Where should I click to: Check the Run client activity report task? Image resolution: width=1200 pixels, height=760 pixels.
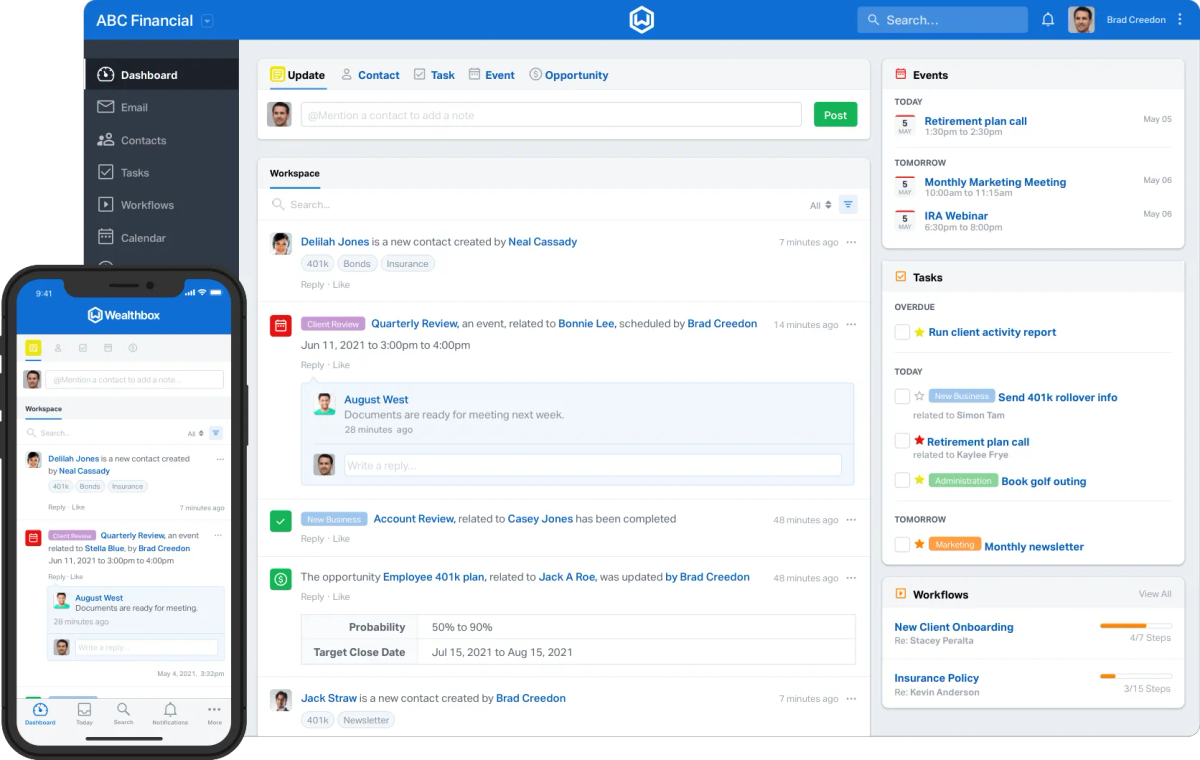click(x=902, y=332)
